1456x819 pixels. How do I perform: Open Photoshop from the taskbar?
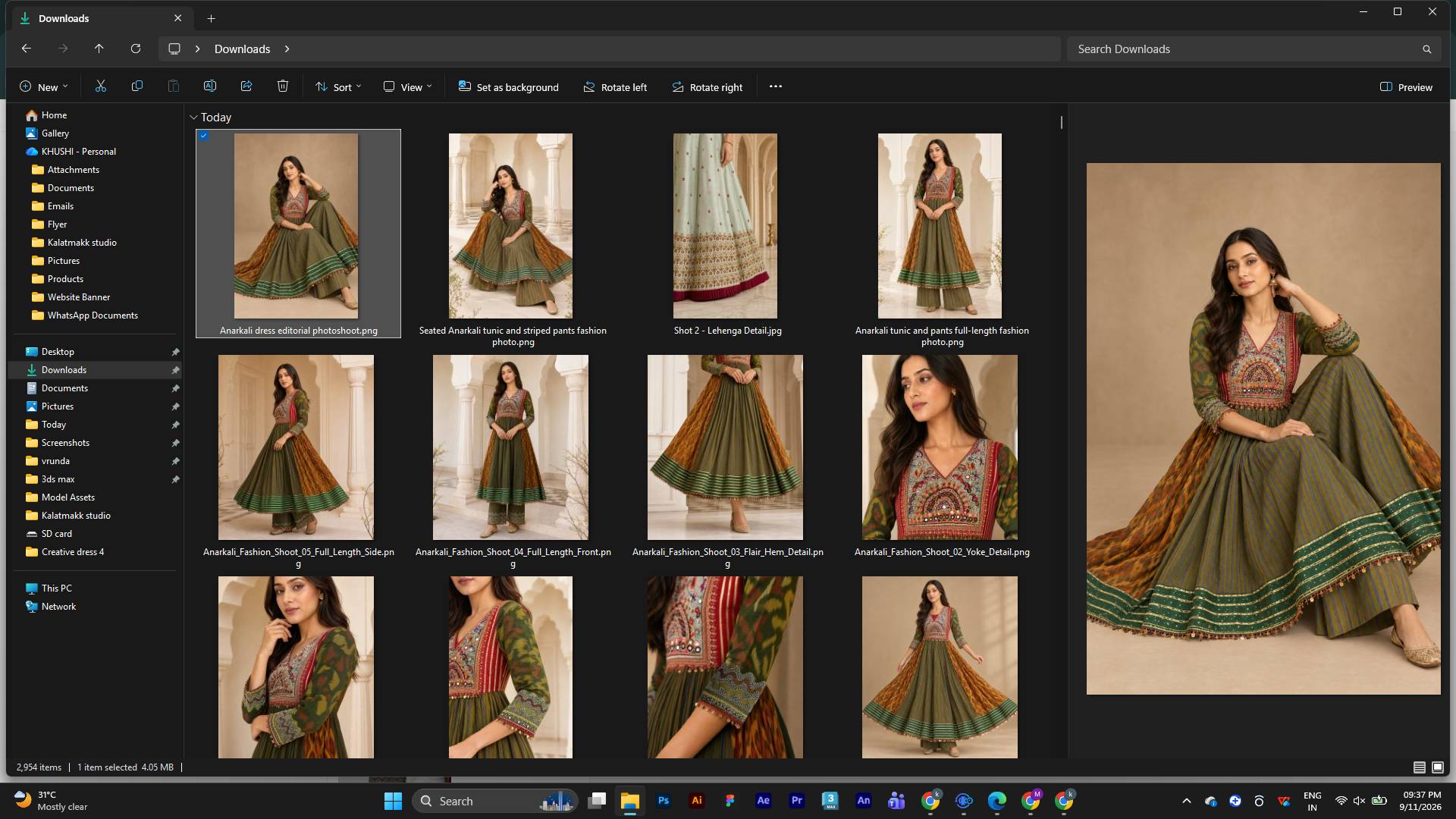pos(664,800)
